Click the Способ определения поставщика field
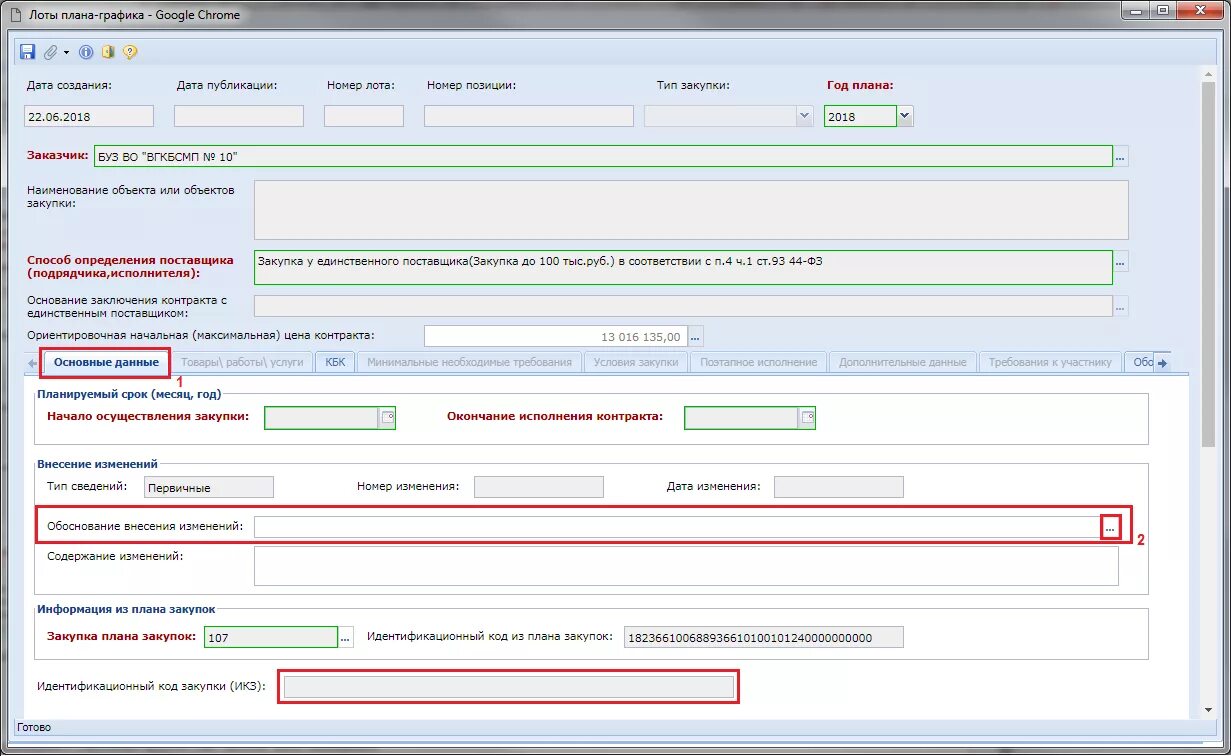The width and height of the screenshot is (1231, 756). point(683,267)
